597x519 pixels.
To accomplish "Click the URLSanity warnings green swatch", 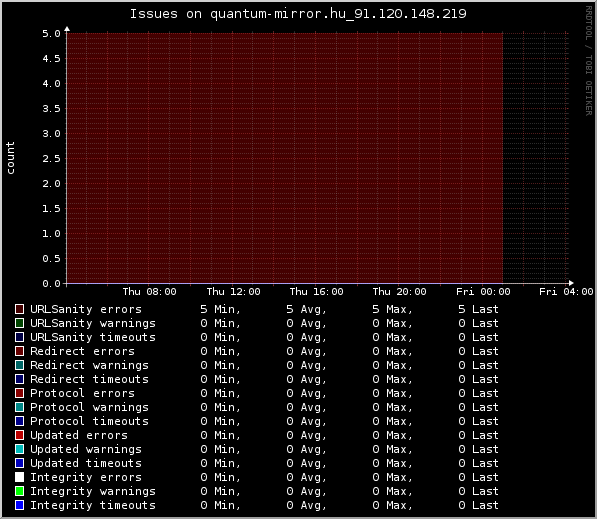I will pyautogui.click(x=19, y=323).
